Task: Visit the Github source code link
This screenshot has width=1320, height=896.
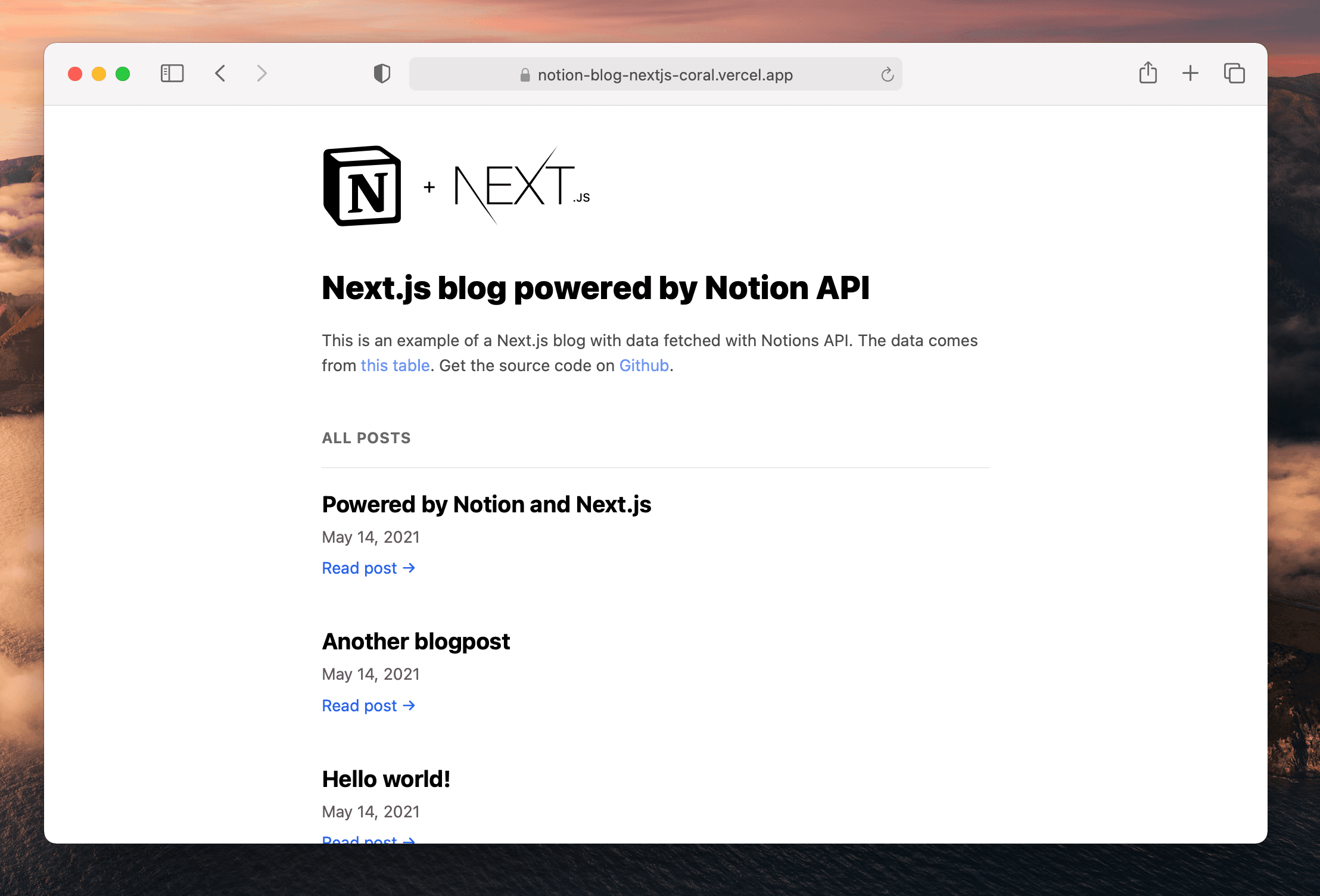Action: 643,365
